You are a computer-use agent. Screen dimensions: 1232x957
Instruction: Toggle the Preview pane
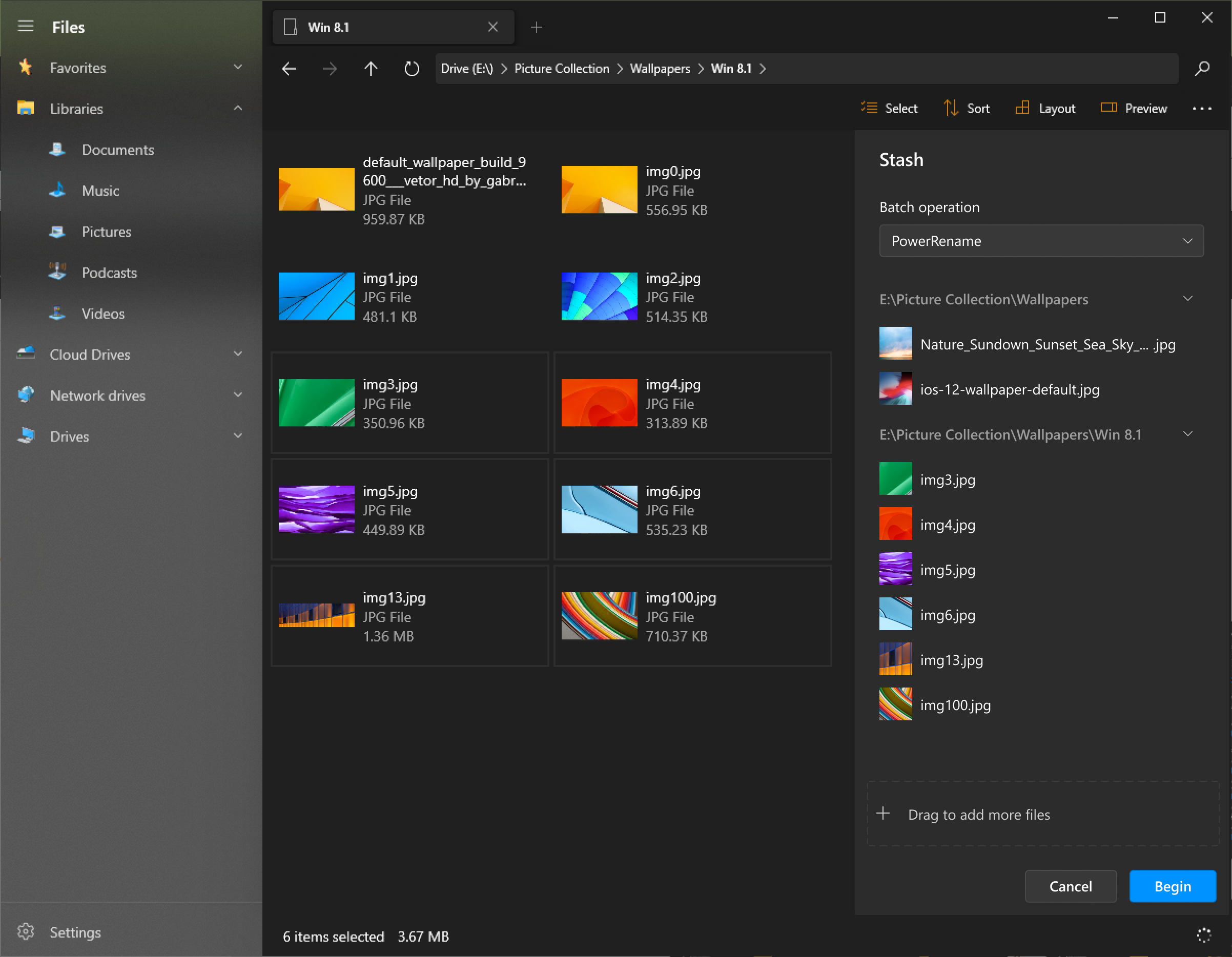pos(1134,108)
